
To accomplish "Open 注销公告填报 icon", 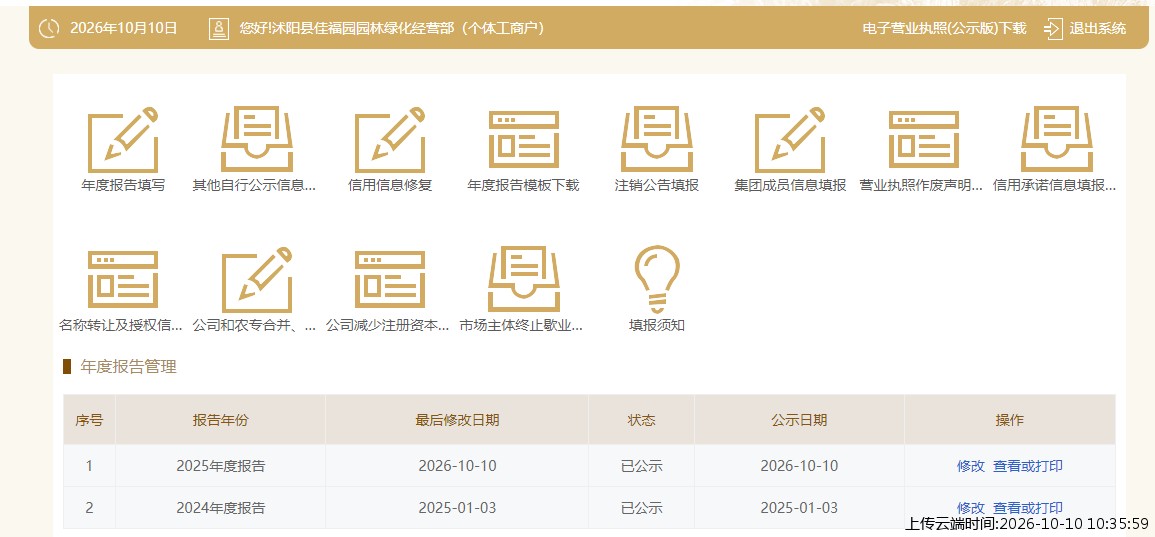I will (657, 140).
